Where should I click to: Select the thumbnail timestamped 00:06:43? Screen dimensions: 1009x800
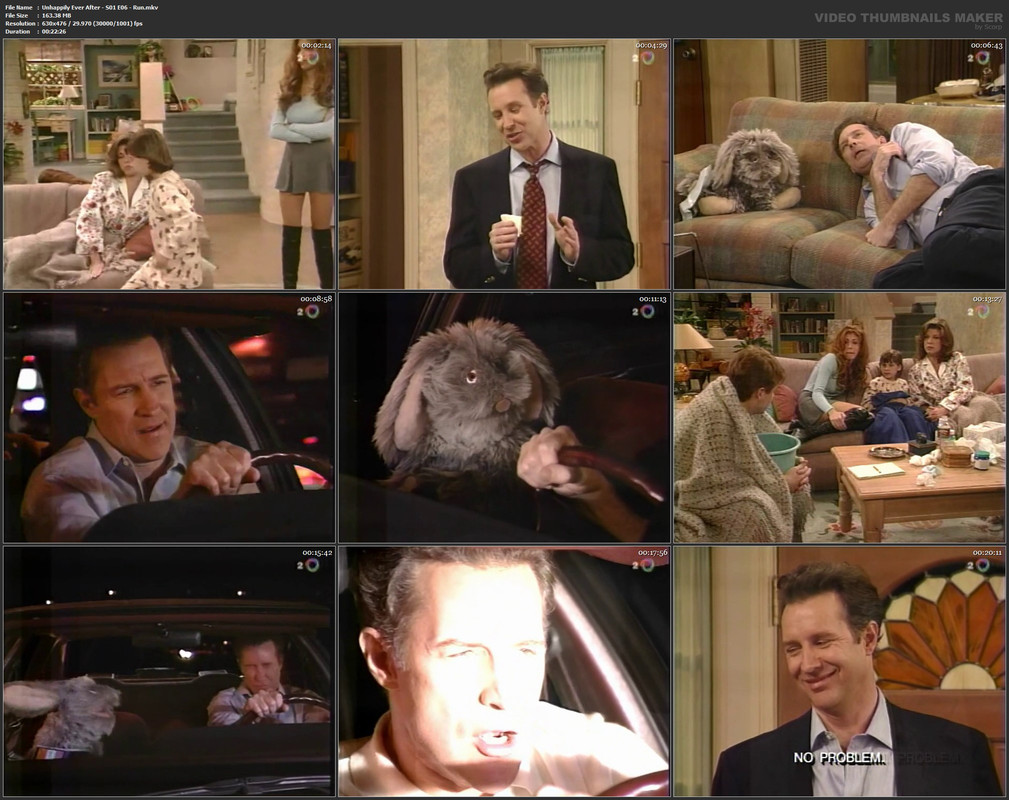(x=839, y=163)
